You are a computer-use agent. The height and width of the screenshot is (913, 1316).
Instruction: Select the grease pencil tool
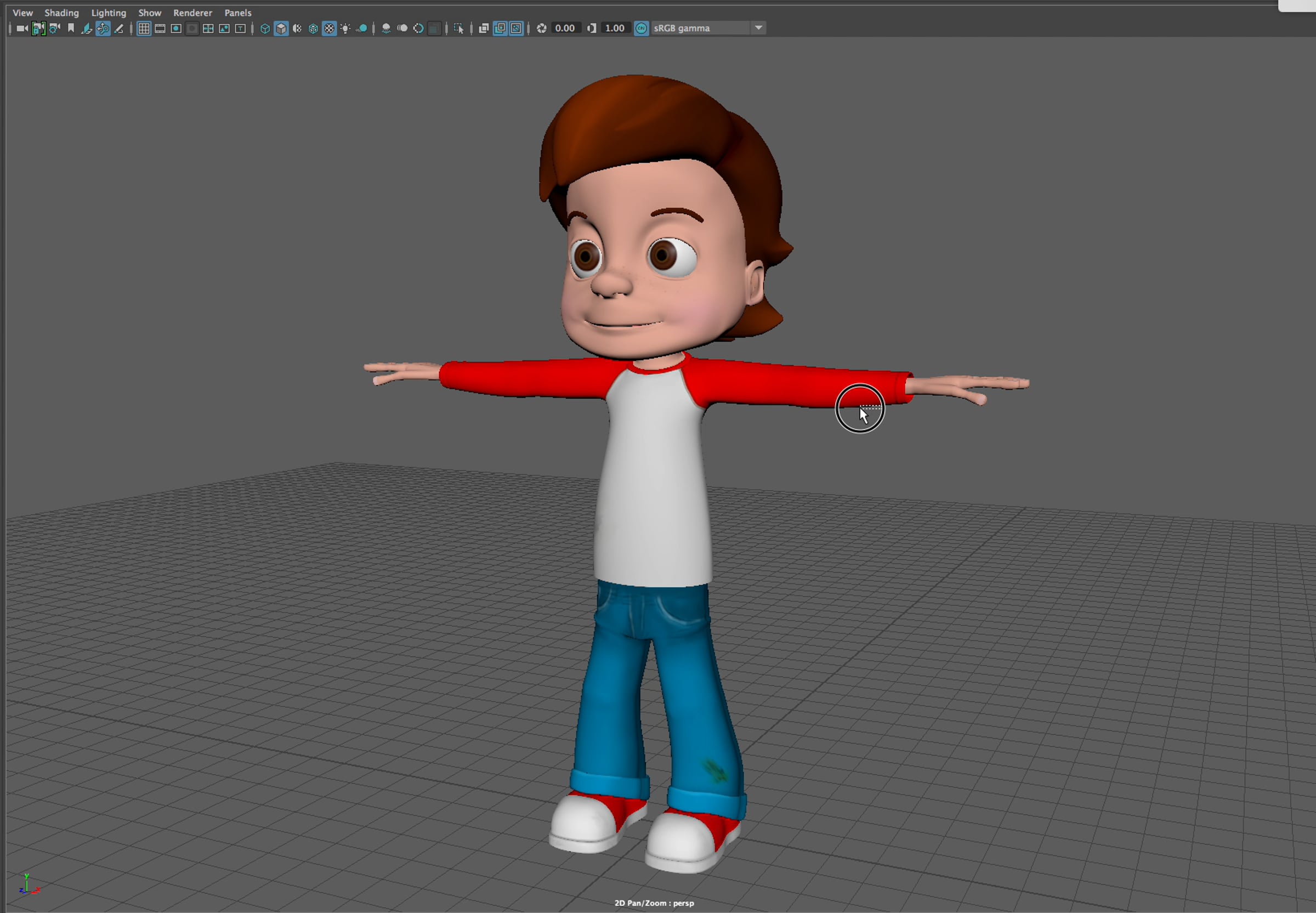coord(119,28)
